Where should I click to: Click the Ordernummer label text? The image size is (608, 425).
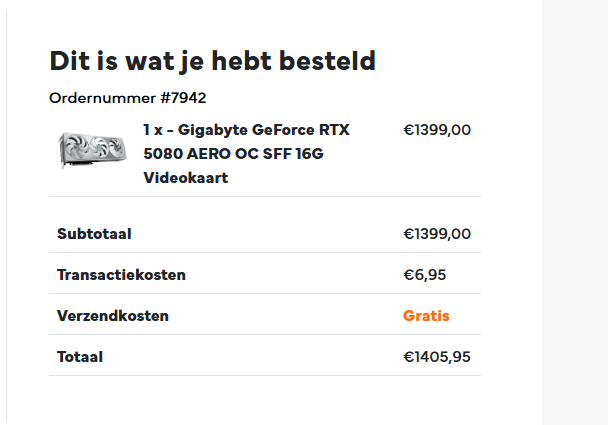(x=103, y=98)
